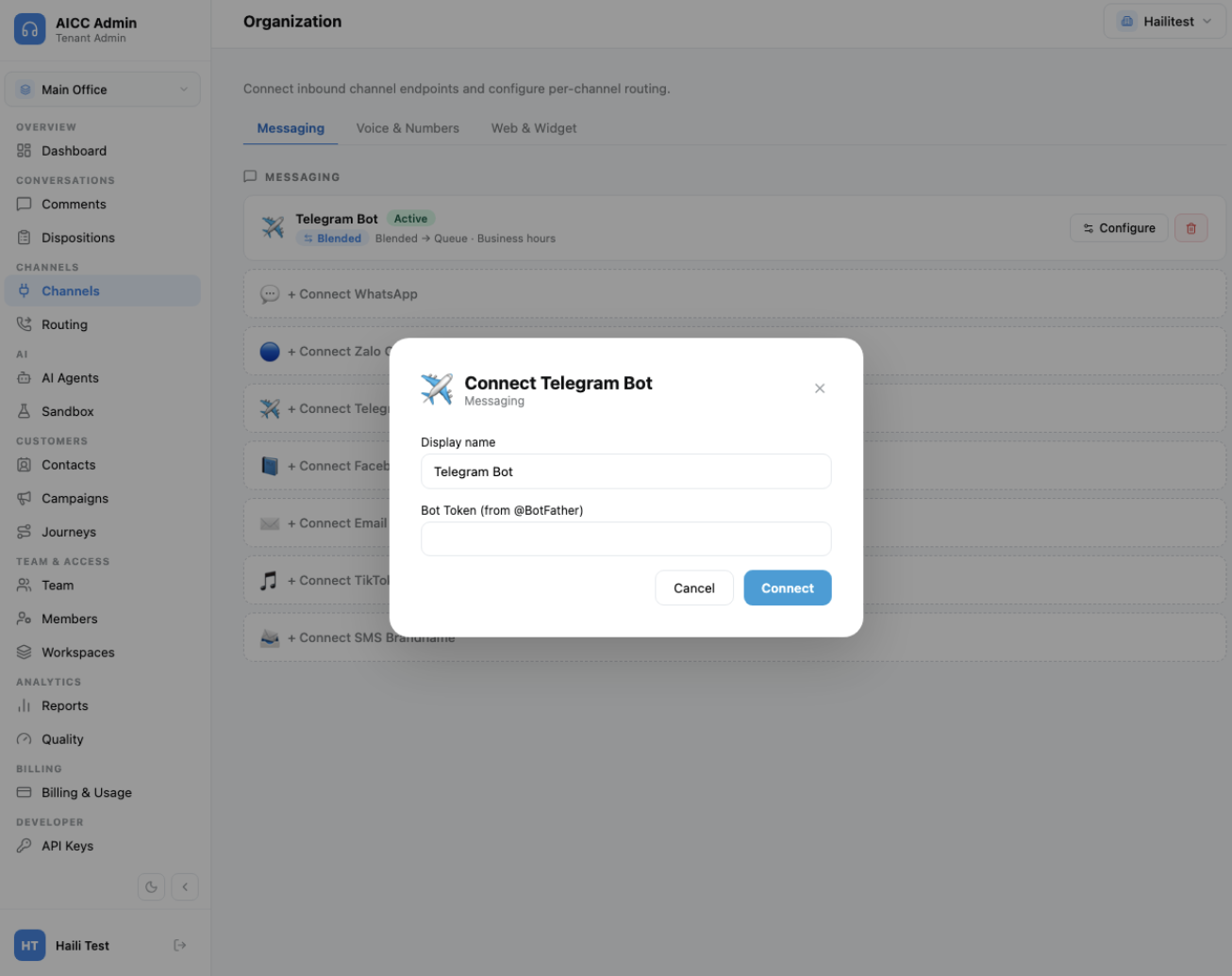Click the Display name input field
Screen dimensions: 1232x976
coord(626,471)
